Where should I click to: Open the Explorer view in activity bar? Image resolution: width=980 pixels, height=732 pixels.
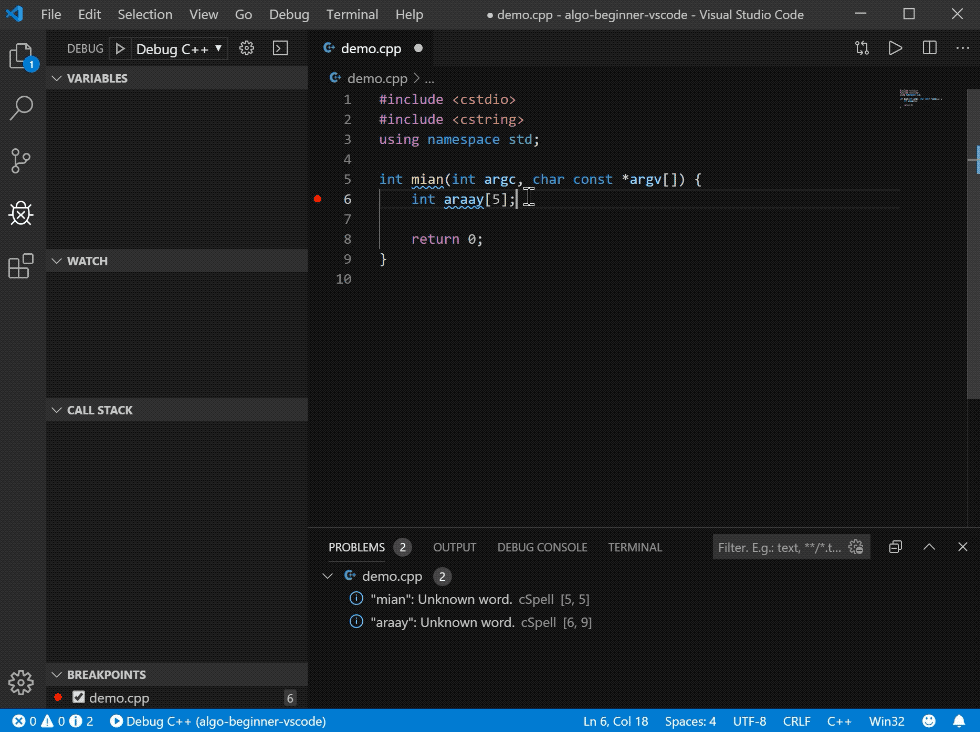pyautogui.click(x=21, y=57)
